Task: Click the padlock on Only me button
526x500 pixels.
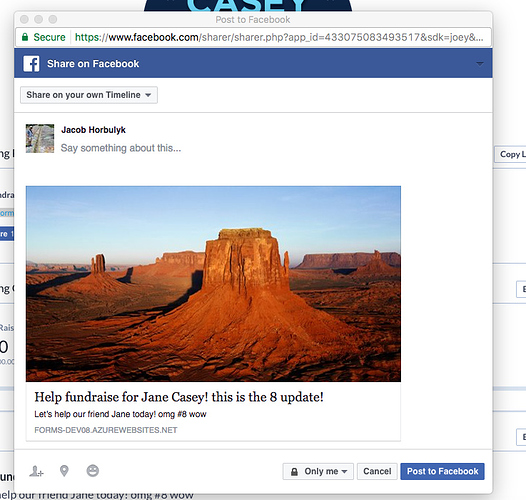Action: 294,471
